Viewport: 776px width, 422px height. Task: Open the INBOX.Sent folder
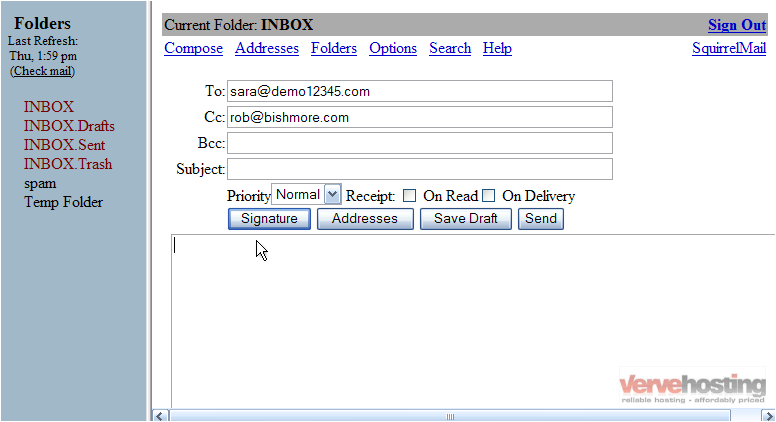(x=64, y=145)
